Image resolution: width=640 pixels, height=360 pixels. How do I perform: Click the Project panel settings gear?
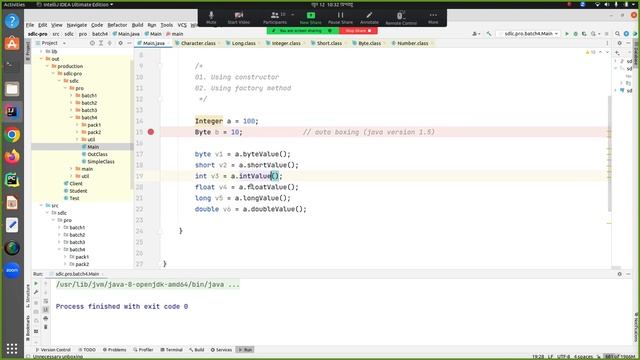pyautogui.click(x=120, y=43)
